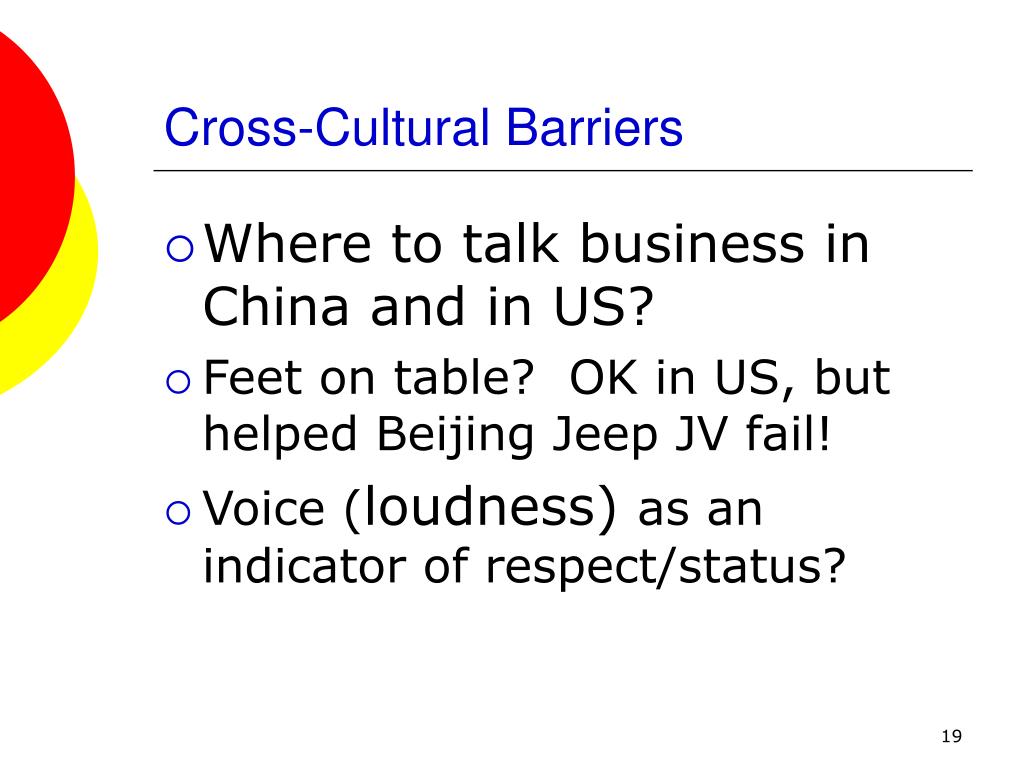Click the text 'China and in US?'
The height and width of the screenshot is (768, 1024).
(x=428, y=306)
